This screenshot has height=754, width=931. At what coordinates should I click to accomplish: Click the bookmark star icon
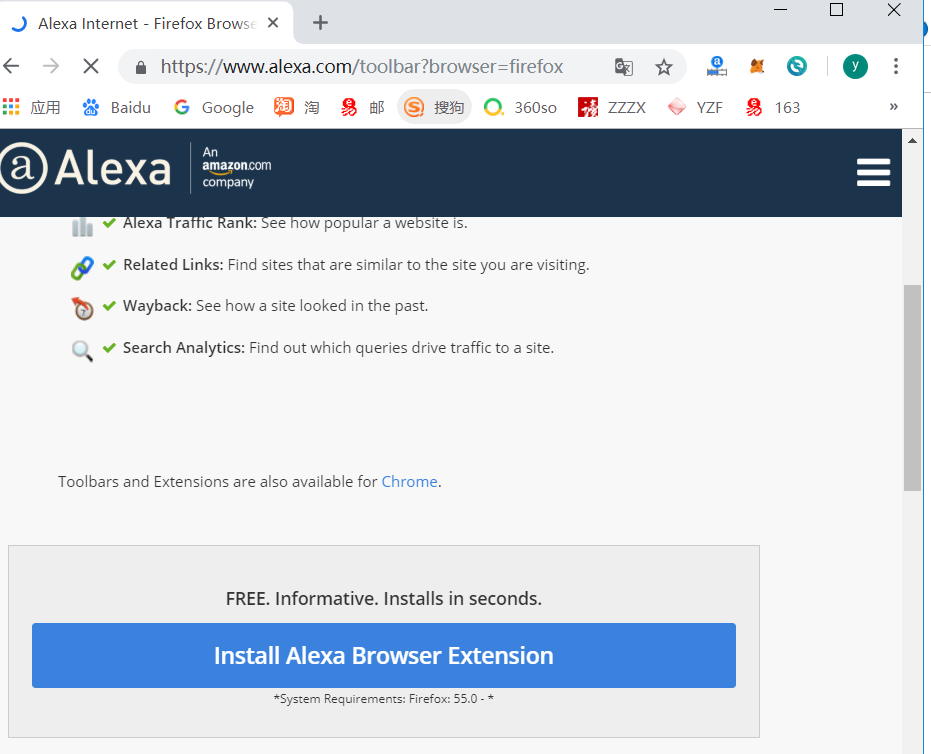[x=664, y=67]
